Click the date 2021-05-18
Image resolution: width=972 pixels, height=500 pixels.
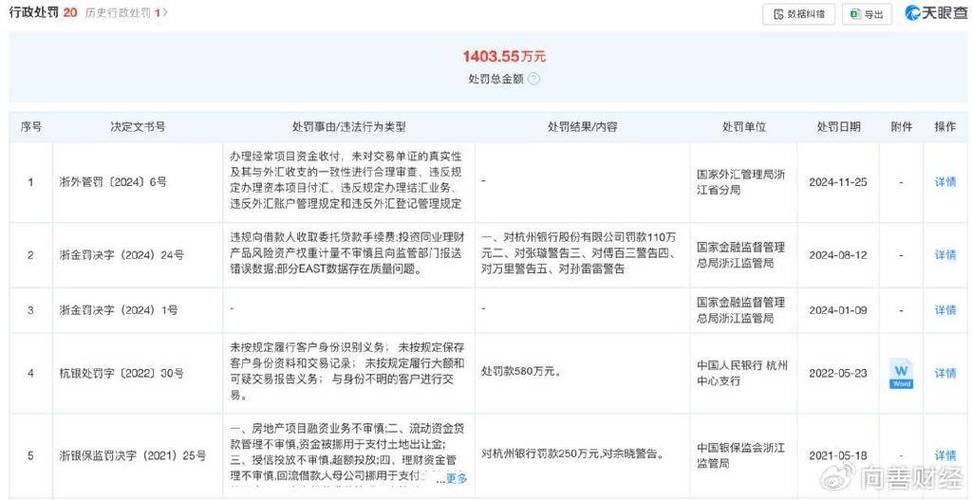coord(838,455)
